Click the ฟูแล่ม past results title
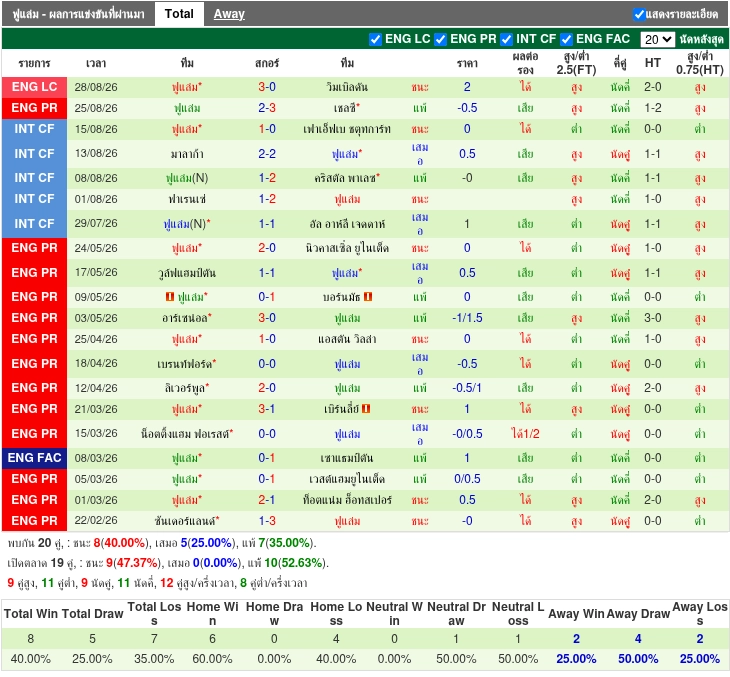This screenshot has width=730, height=677. tap(78, 14)
